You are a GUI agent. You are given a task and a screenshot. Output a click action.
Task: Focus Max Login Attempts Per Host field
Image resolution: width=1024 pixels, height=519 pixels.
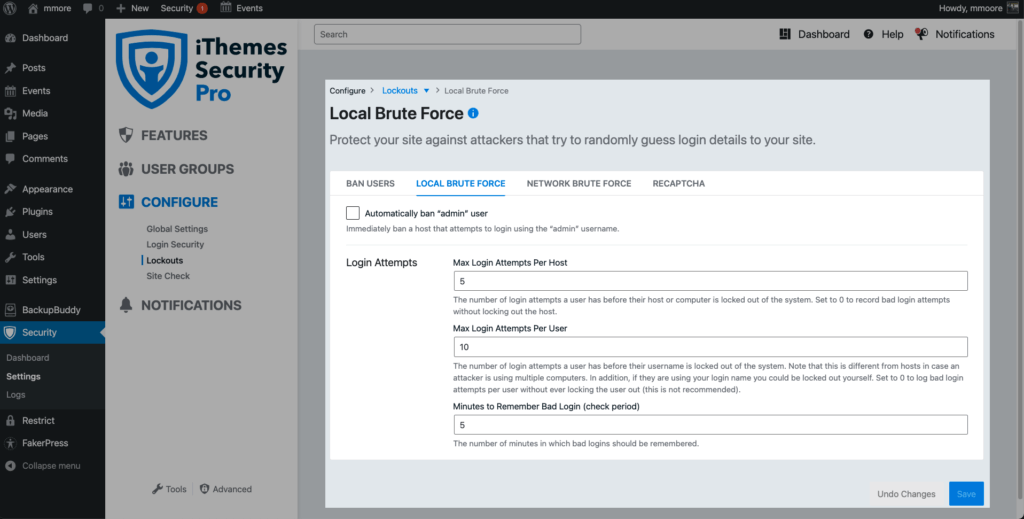click(x=711, y=281)
